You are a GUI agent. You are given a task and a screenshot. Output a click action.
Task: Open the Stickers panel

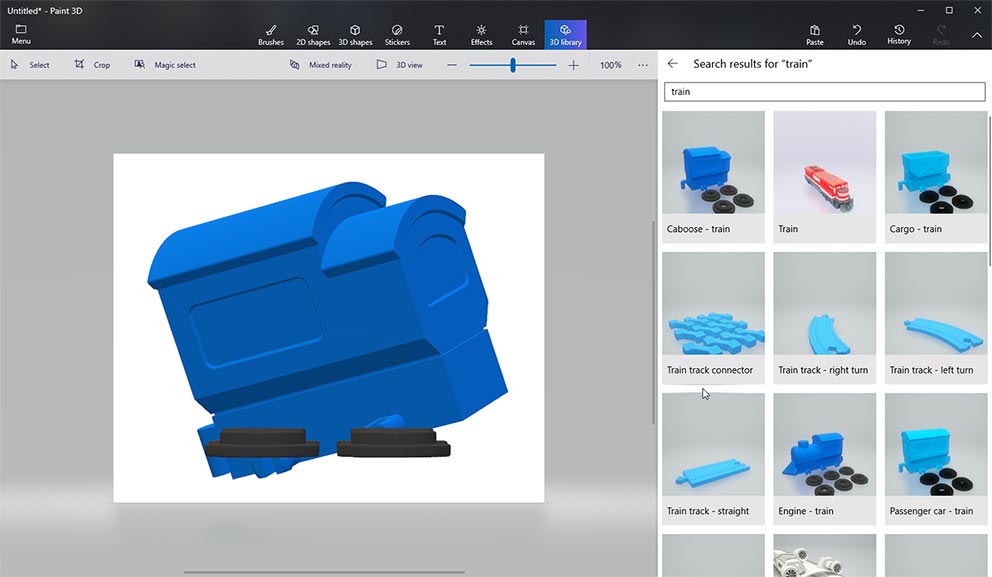pos(397,35)
